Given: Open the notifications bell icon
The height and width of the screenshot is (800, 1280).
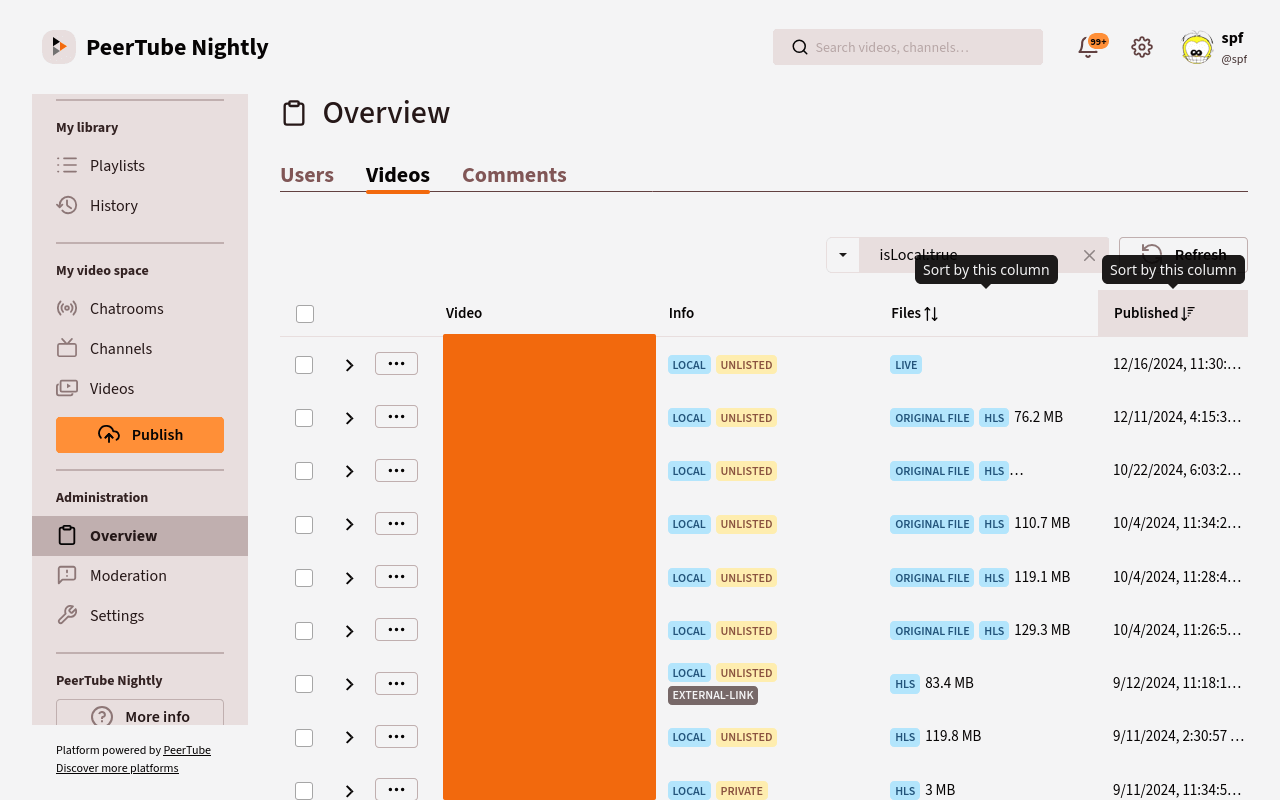Looking at the screenshot, I should click(x=1088, y=47).
